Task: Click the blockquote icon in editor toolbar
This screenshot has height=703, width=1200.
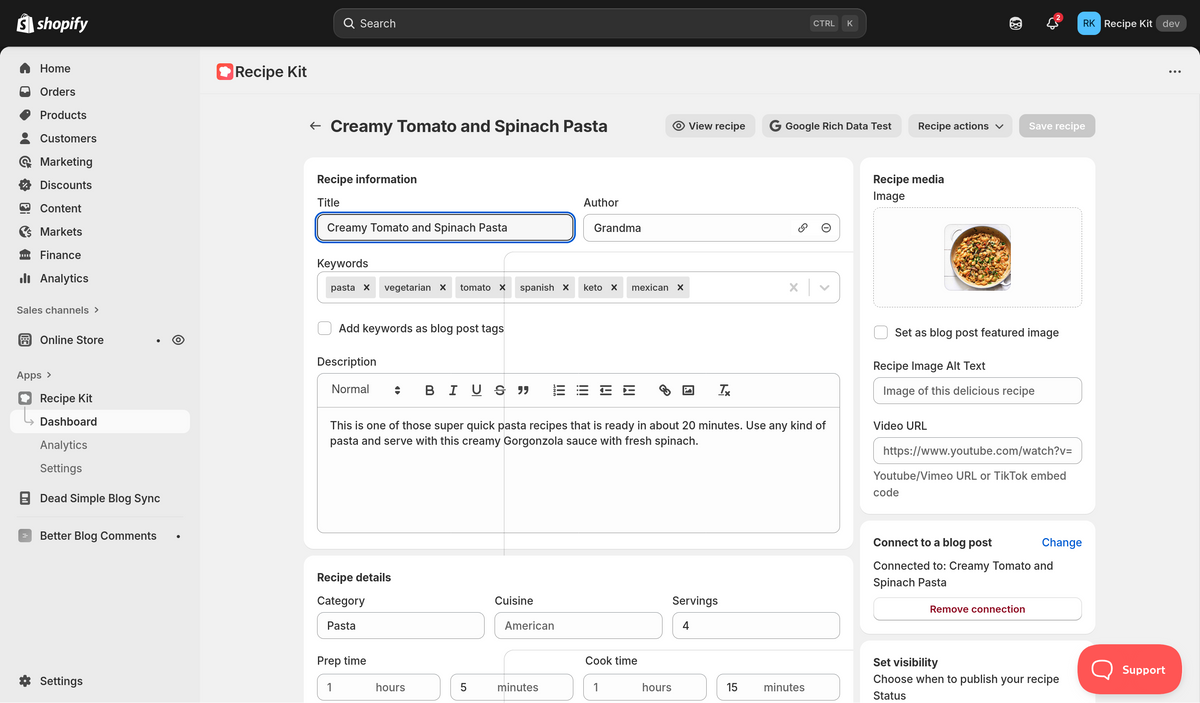Action: [523, 390]
